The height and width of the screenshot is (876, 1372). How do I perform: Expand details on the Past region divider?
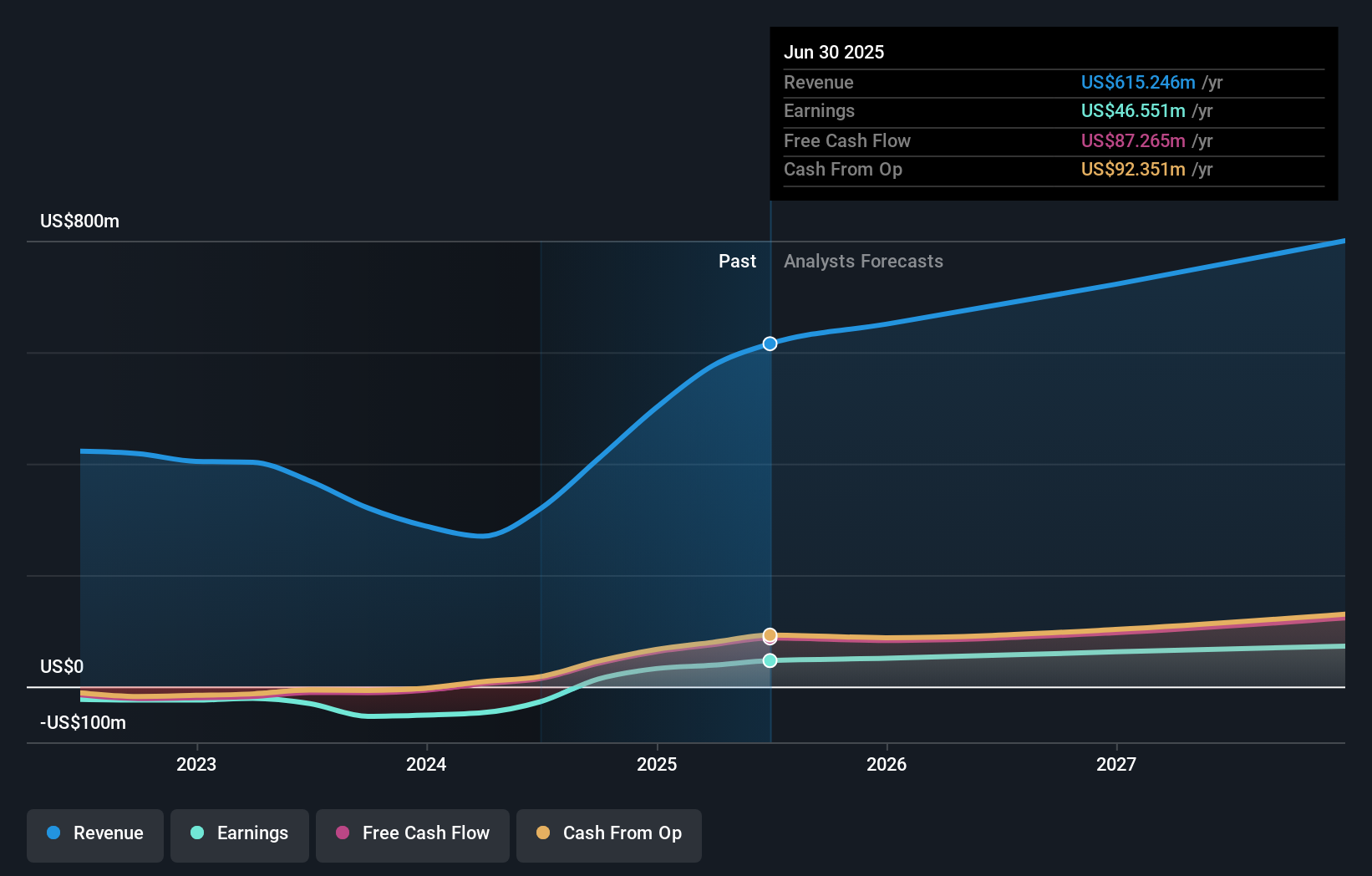[736, 261]
